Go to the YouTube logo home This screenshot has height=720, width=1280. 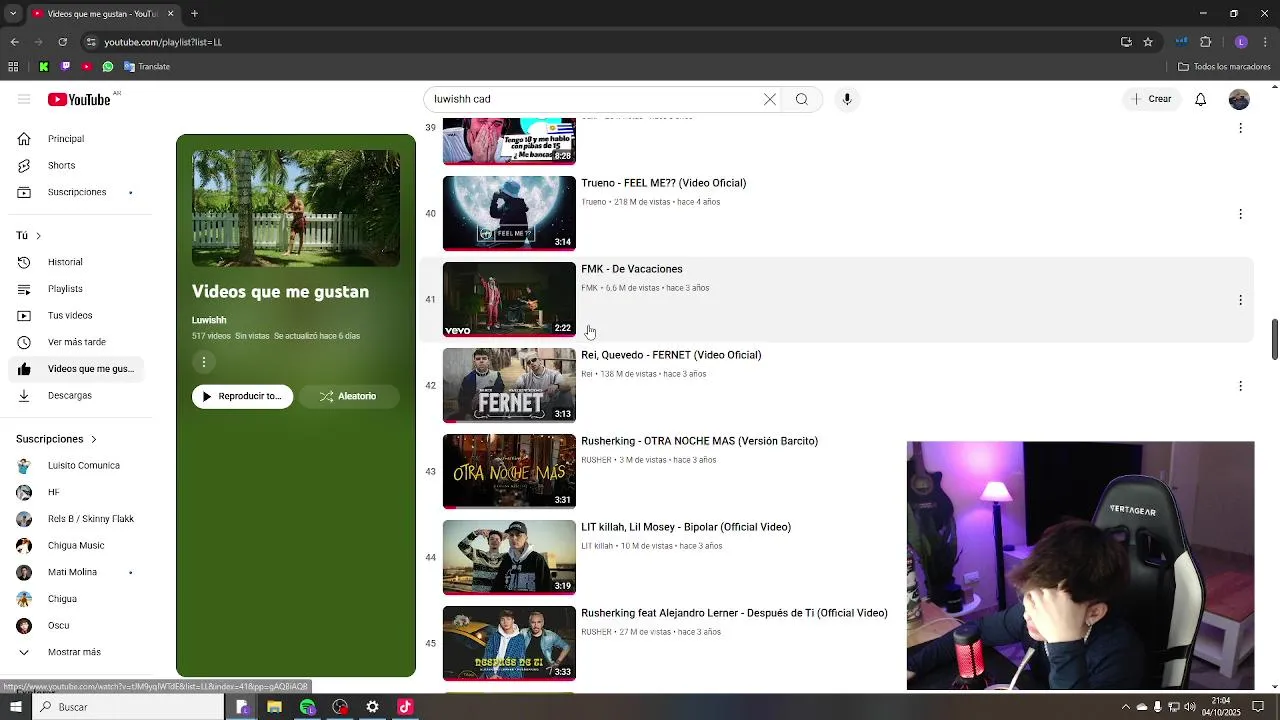click(x=79, y=99)
